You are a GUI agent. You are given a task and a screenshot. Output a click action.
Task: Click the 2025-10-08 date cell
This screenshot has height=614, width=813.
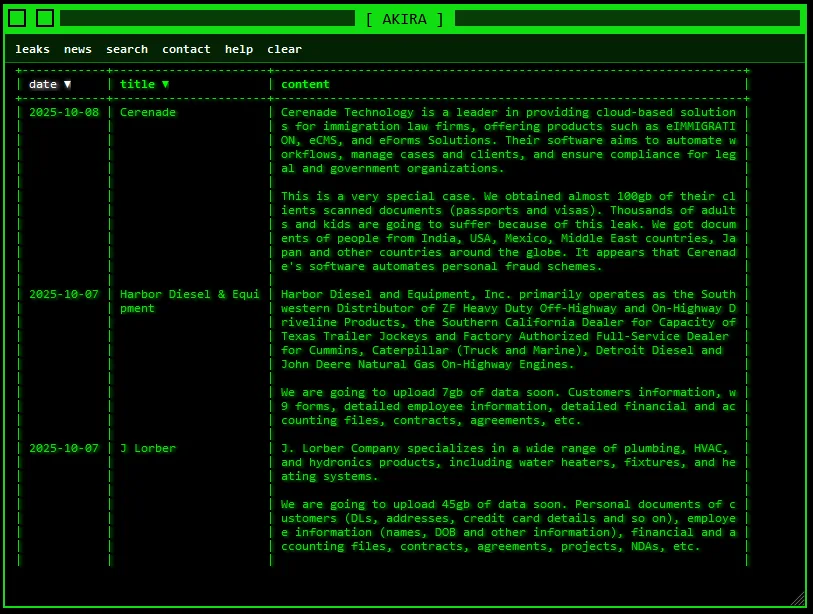coord(64,112)
